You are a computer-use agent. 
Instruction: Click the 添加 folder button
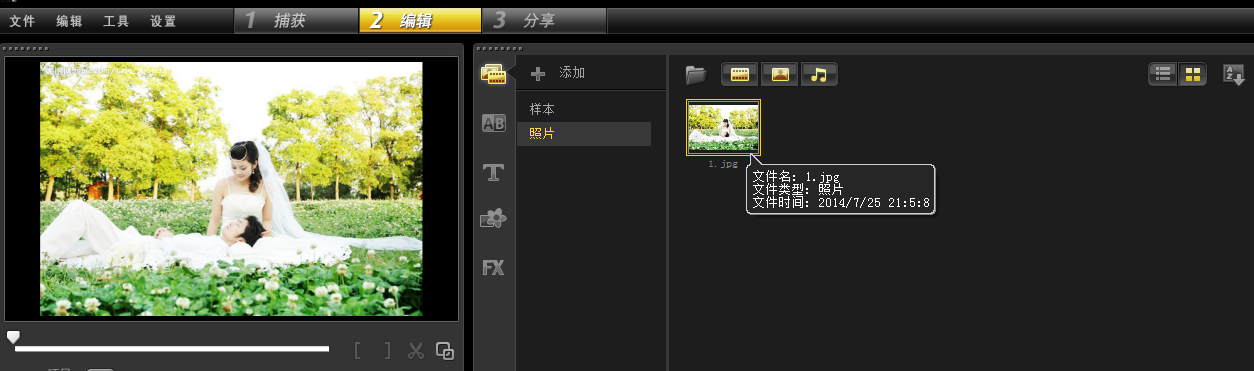pos(558,73)
